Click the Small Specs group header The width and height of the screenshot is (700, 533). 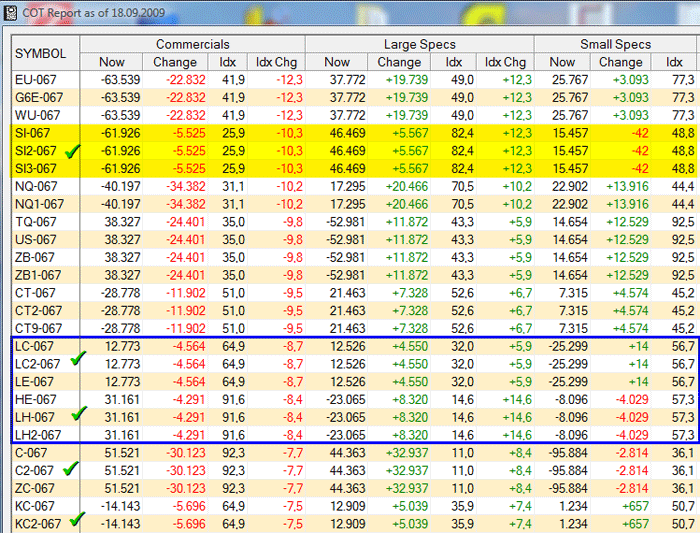coord(615,44)
